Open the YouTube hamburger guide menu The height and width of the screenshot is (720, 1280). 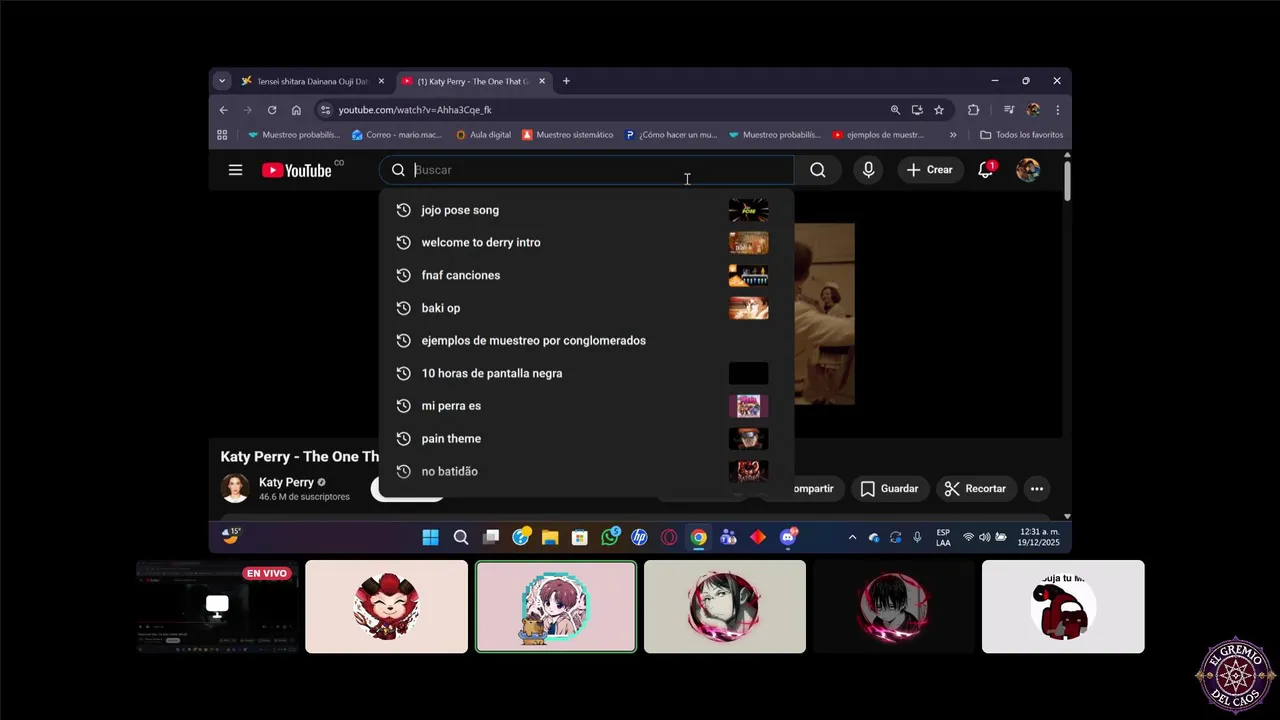coord(235,170)
